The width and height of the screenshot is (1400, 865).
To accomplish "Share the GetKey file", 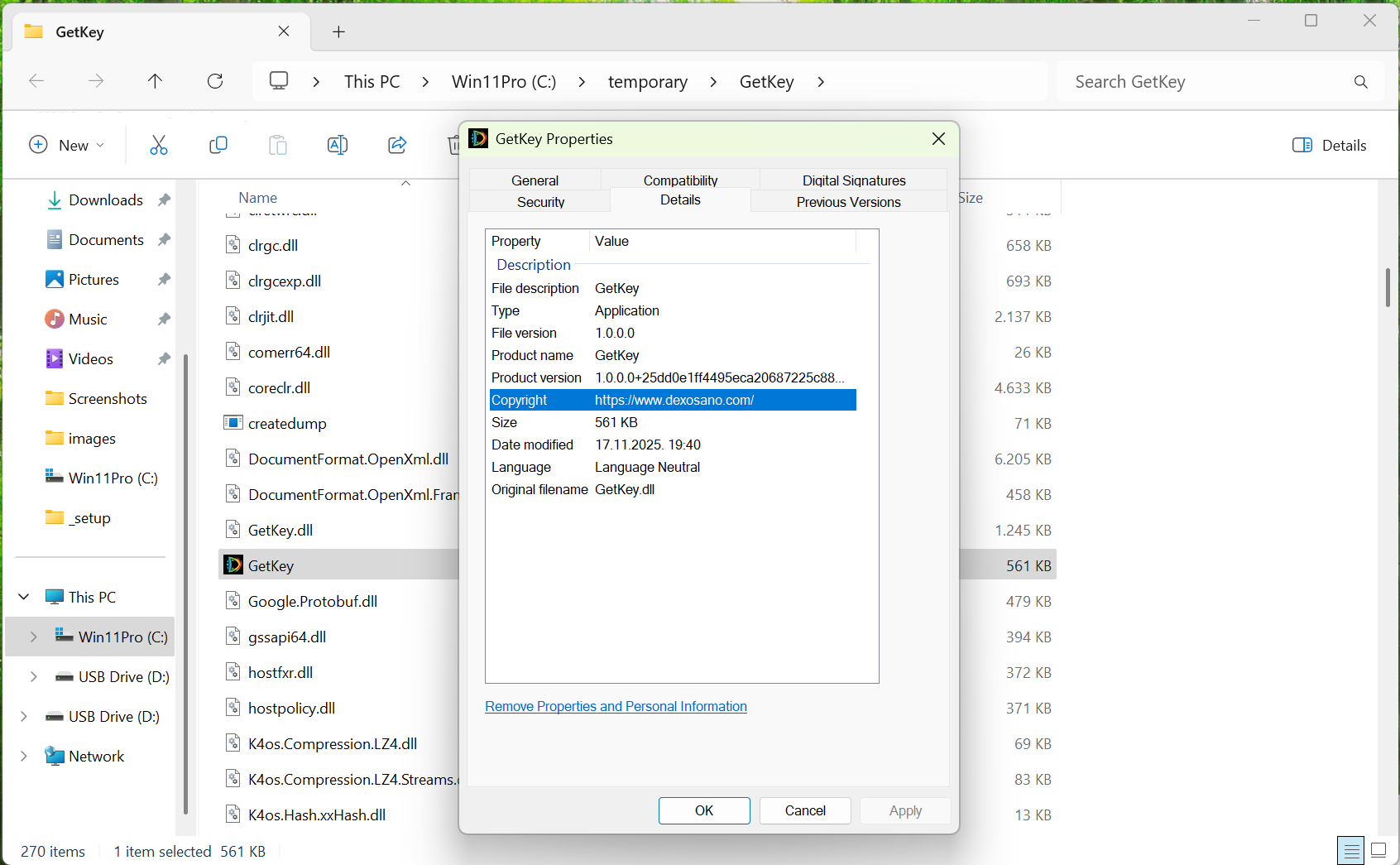I will coord(396,145).
